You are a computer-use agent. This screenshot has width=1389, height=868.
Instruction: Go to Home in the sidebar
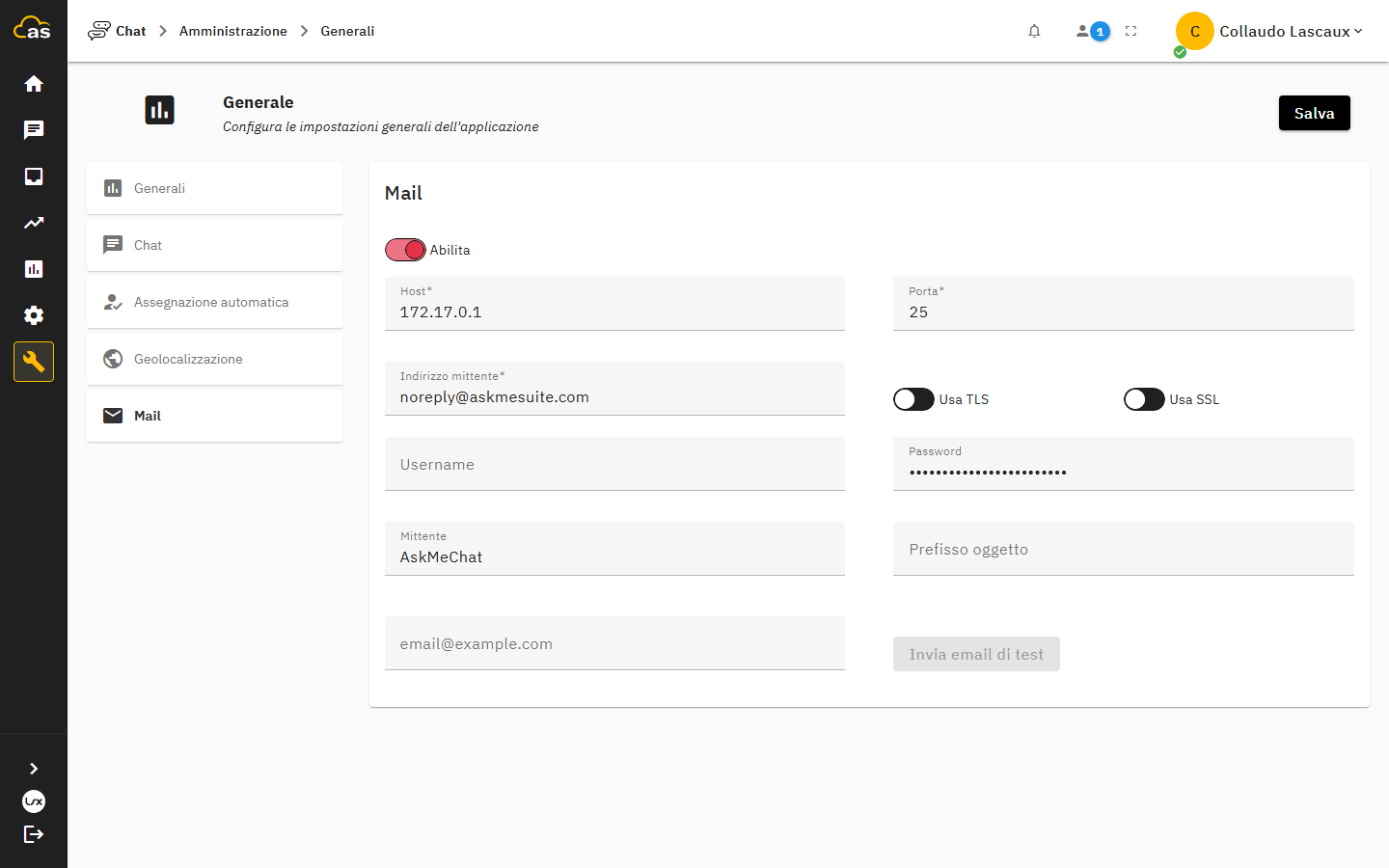pyautogui.click(x=34, y=84)
